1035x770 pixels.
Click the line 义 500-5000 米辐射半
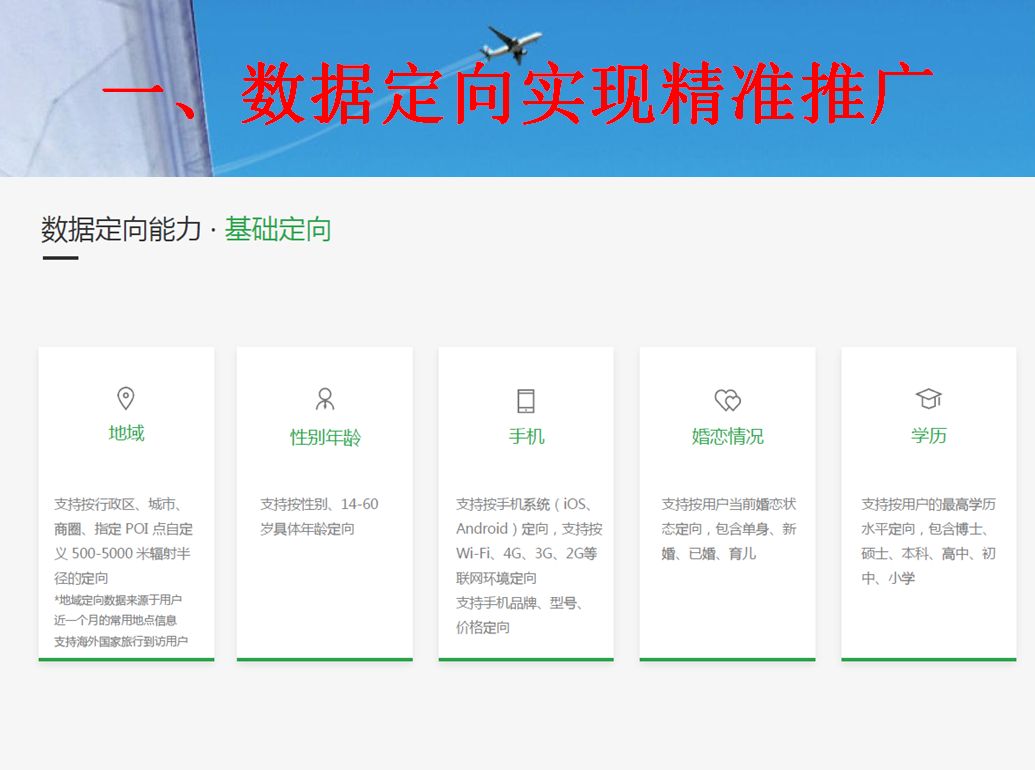click(122, 554)
